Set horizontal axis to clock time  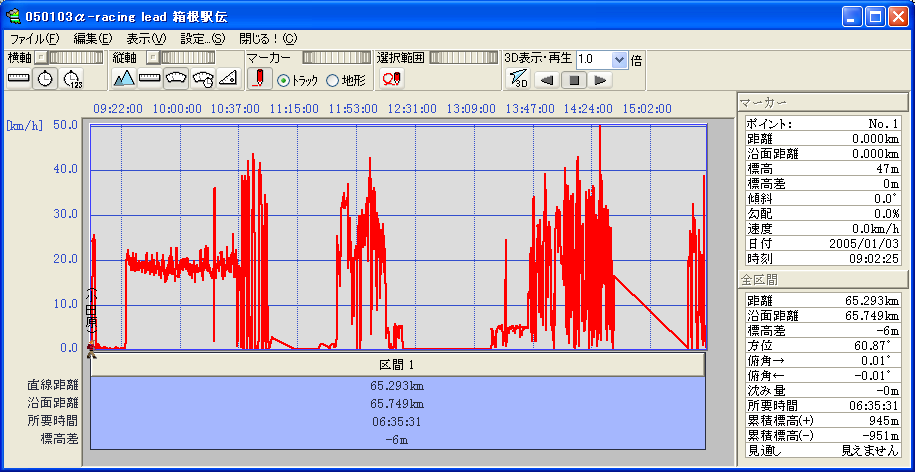click(45, 79)
